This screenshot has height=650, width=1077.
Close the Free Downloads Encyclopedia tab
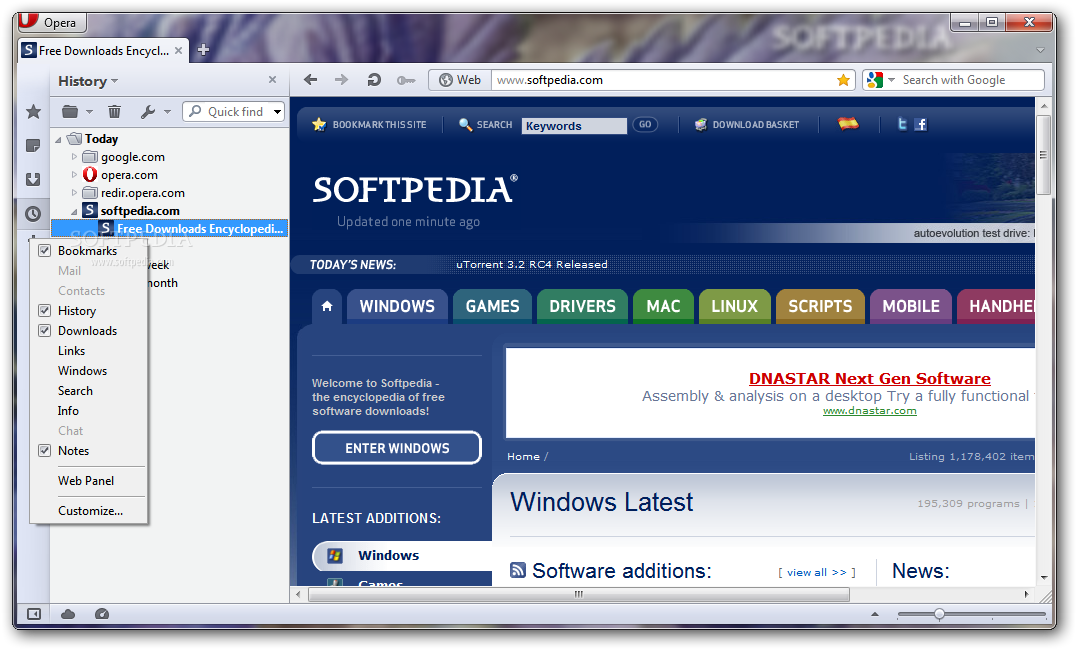click(x=179, y=51)
